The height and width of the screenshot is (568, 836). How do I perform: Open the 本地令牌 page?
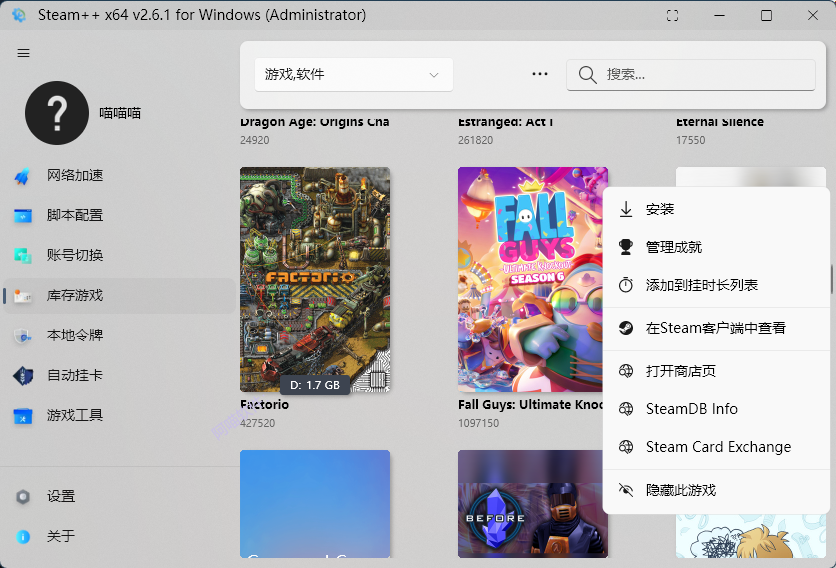click(x=119, y=335)
